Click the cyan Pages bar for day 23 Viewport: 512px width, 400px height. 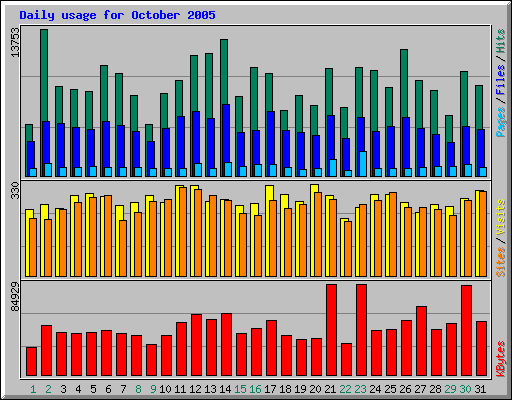[x=363, y=164]
